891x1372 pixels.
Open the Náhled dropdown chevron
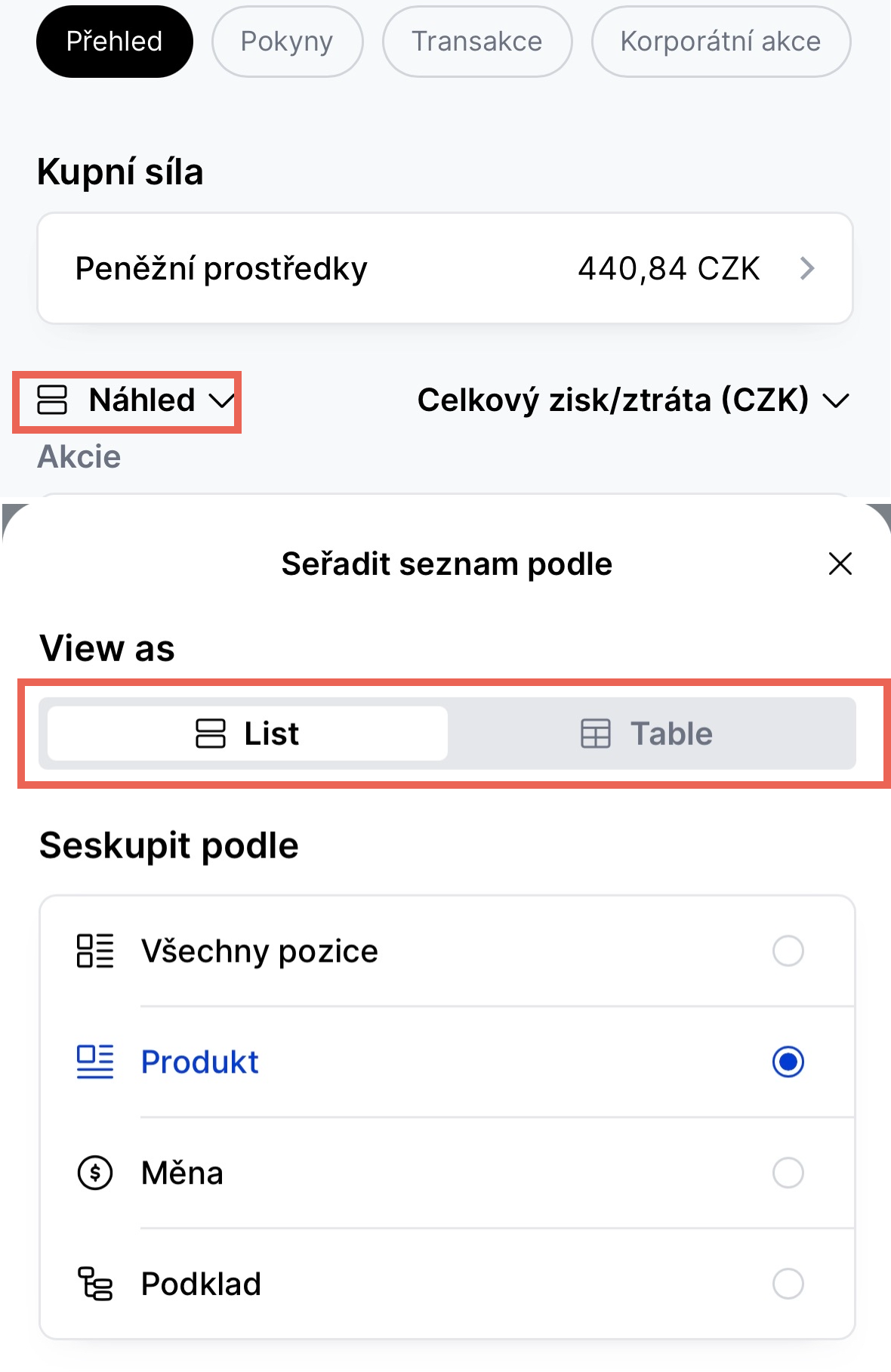point(221,400)
